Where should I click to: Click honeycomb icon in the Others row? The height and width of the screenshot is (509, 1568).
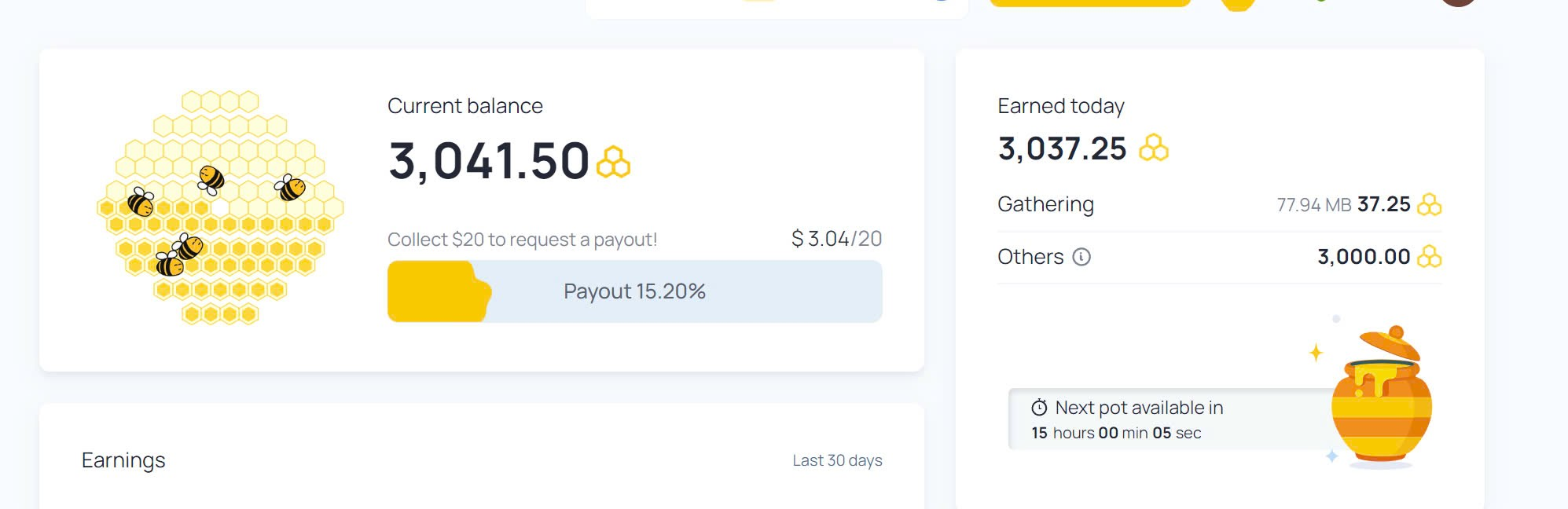point(1429,257)
